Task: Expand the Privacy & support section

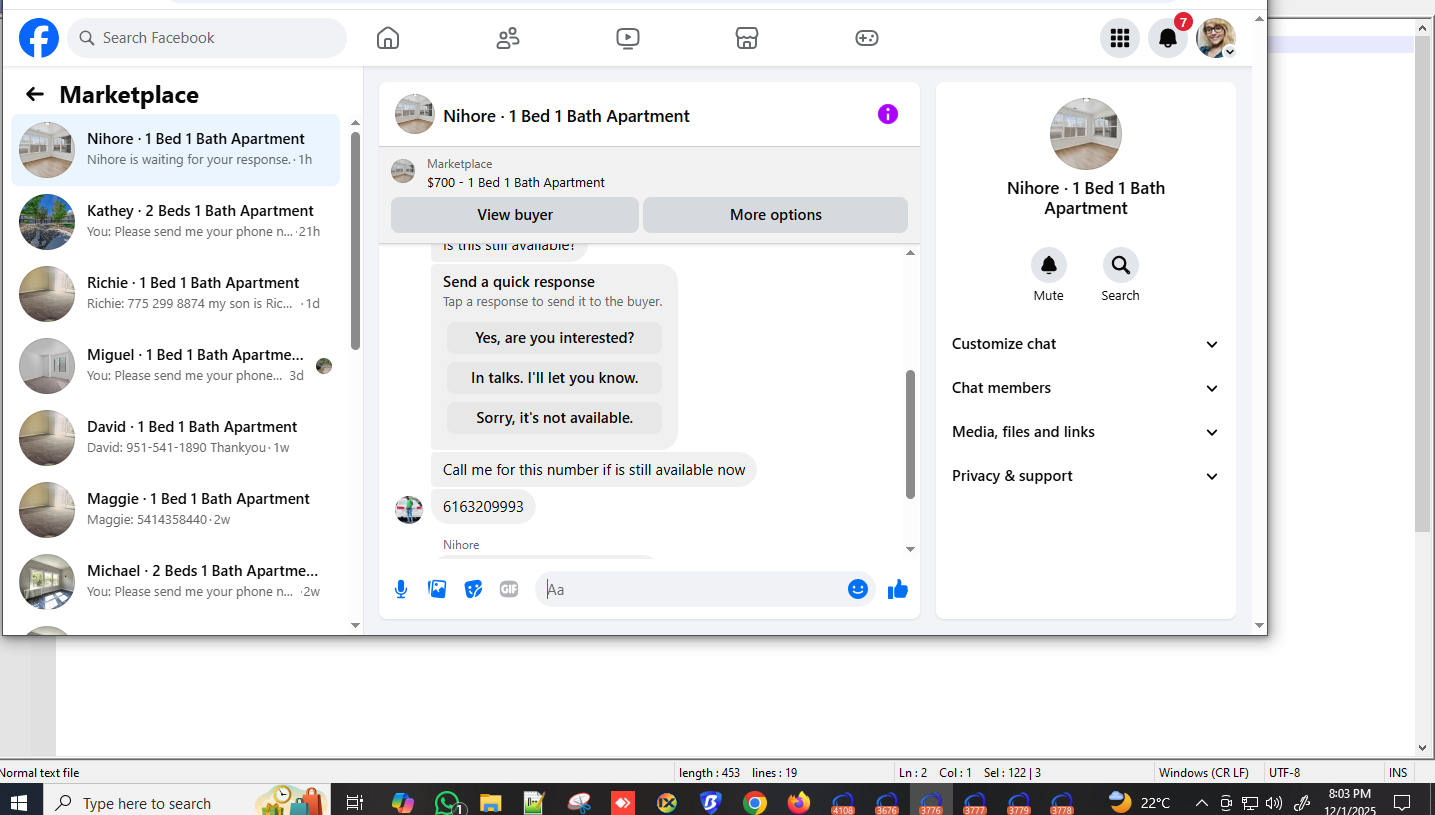Action: click(x=1086, y=476)
